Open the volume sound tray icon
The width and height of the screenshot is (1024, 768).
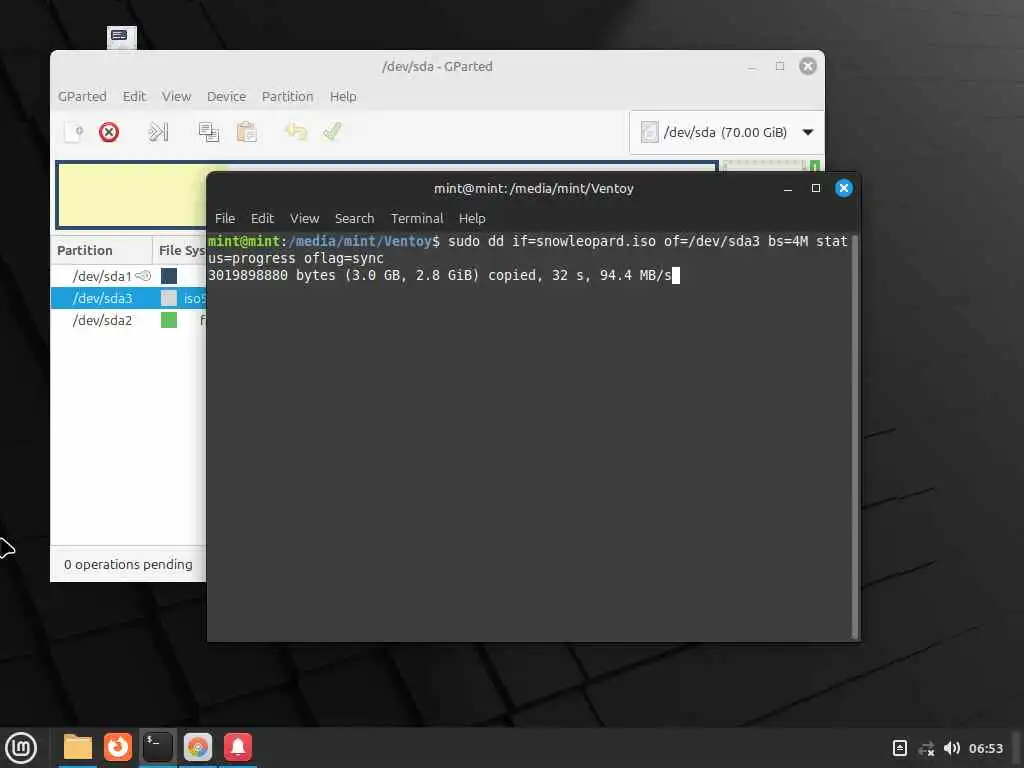pyautogui.click(x=952, y=748)
